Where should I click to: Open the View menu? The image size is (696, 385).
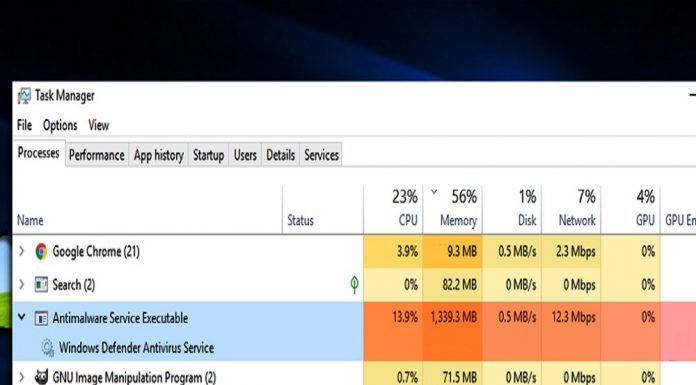[99, 125]
